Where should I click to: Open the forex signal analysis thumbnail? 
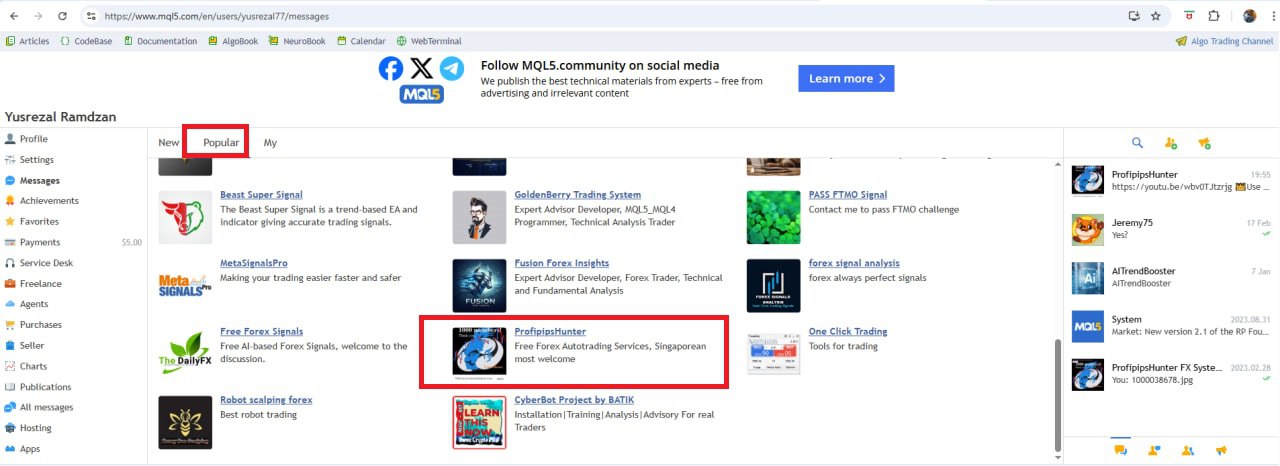coord(773,285)
